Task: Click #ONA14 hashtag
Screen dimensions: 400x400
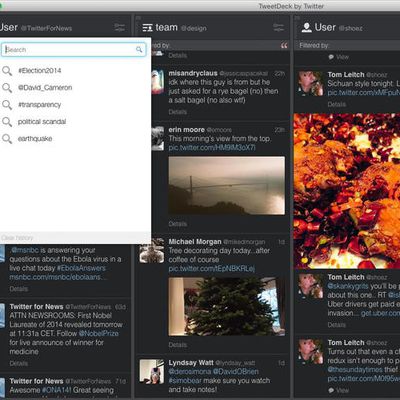Action: [x=57, y=390]
